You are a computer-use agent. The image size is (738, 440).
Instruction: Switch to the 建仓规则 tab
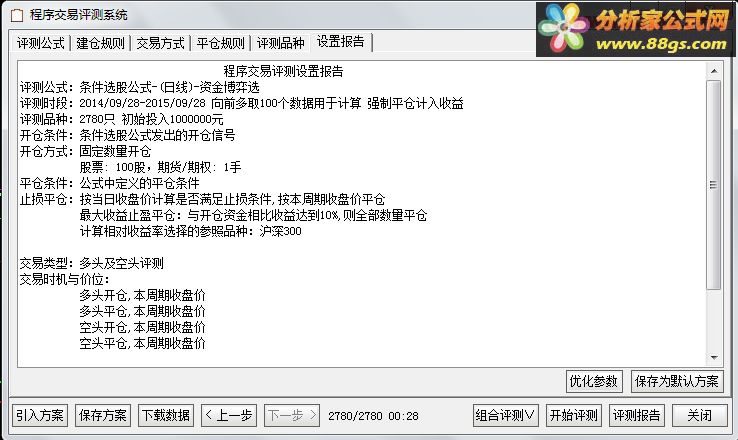100,43
